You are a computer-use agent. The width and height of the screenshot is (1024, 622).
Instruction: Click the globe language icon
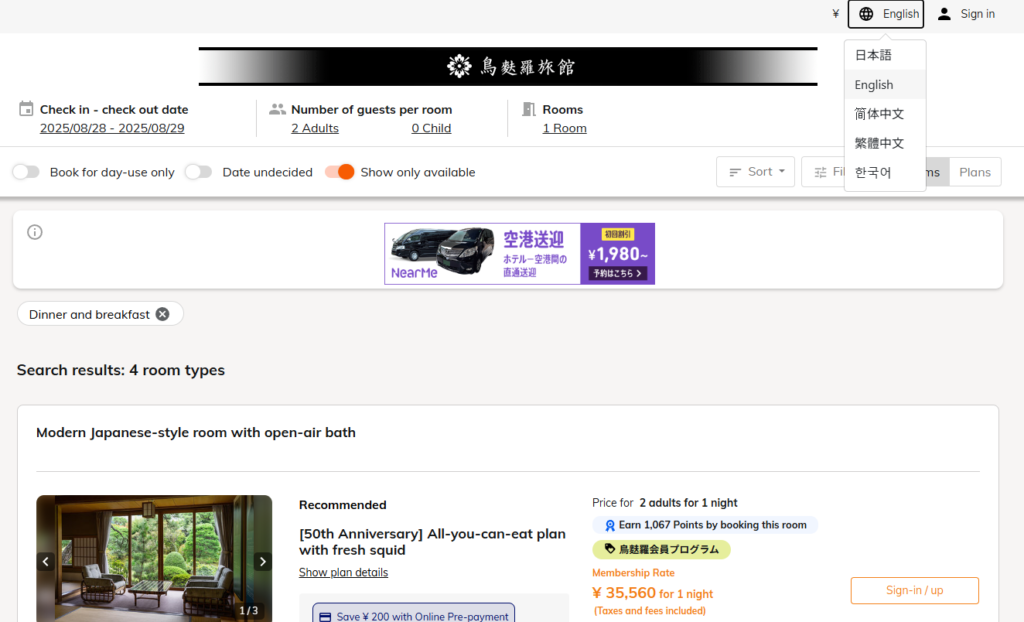(866, 14)
